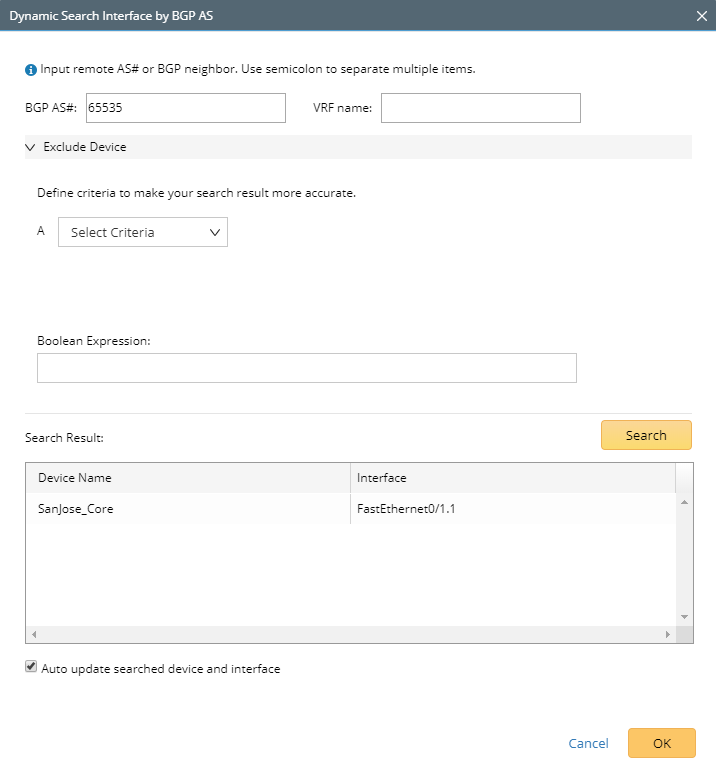The width and height of the screenshot is (716, 779).
Task: Click the VRF name text field
Action: [x=480, y=108]
